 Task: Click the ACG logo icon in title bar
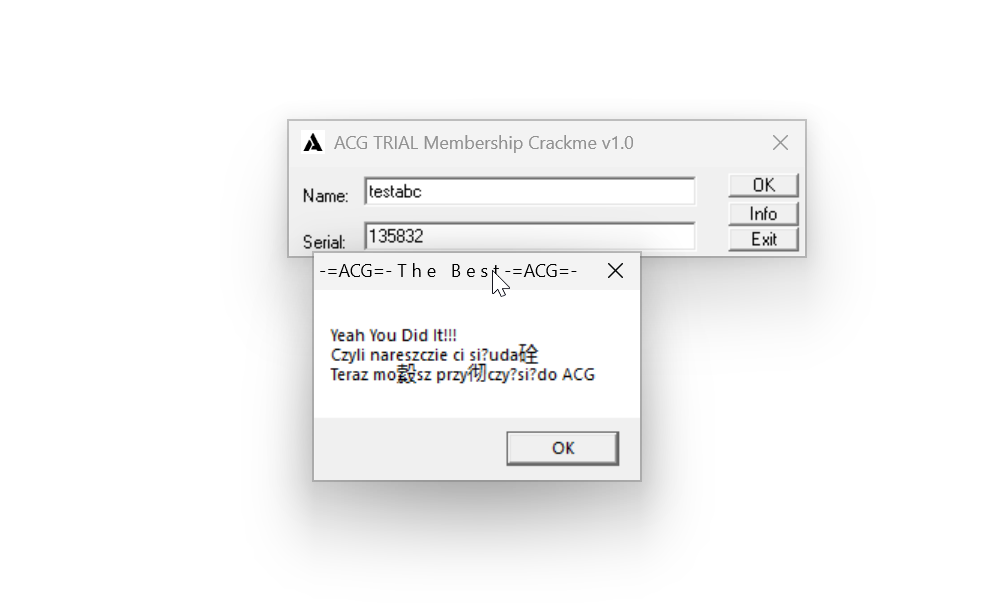pyautogui.click(x=313, y=143)
